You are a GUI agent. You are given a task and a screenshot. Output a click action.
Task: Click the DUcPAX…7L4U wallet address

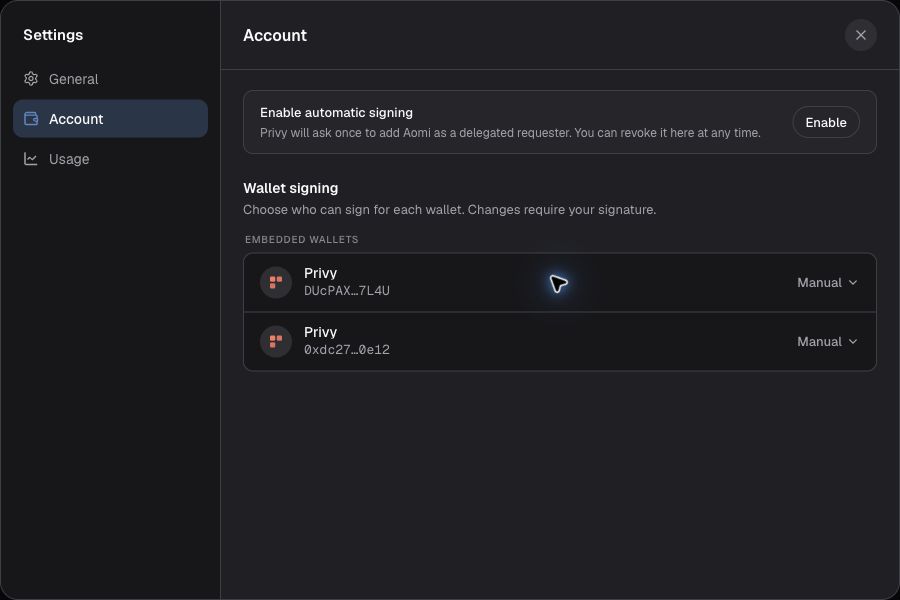pos(347,291)
